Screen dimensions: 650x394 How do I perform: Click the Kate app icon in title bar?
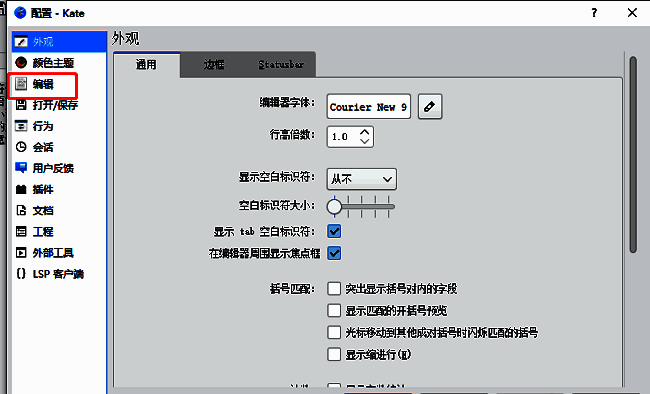click(20, 13)
